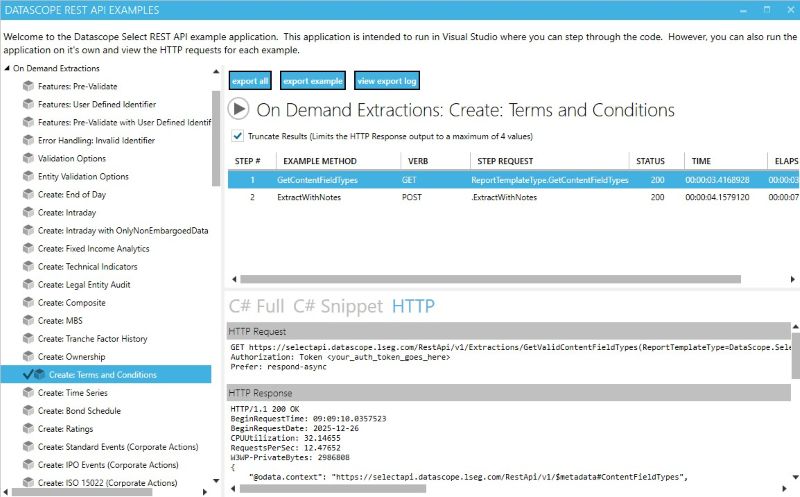Click the cube icon beside Create: Bond Schedule
Image resolution: width=800 pixels, height=497 pixels.
pyautogui.click(x=28, y=411)
